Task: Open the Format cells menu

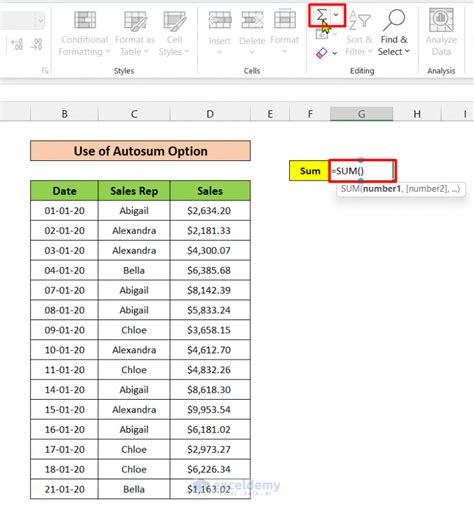Action: 284,33
